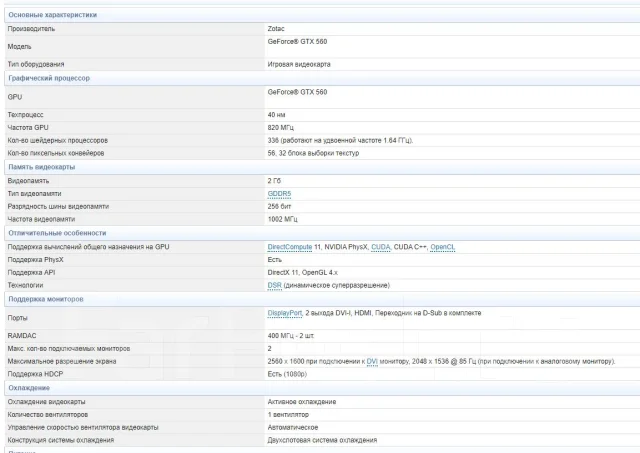The image size is (640, 453).
Task: Click the 'Модель' row label
Action: (x=19, y=47)
